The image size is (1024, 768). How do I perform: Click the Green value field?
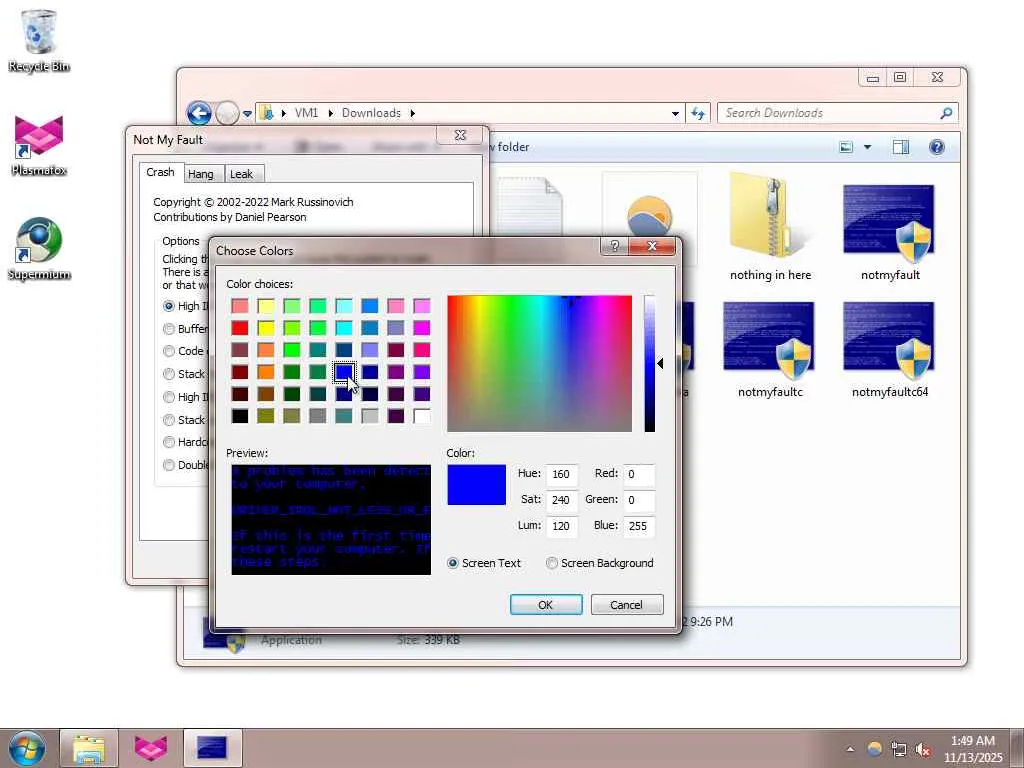coord(639,500)
